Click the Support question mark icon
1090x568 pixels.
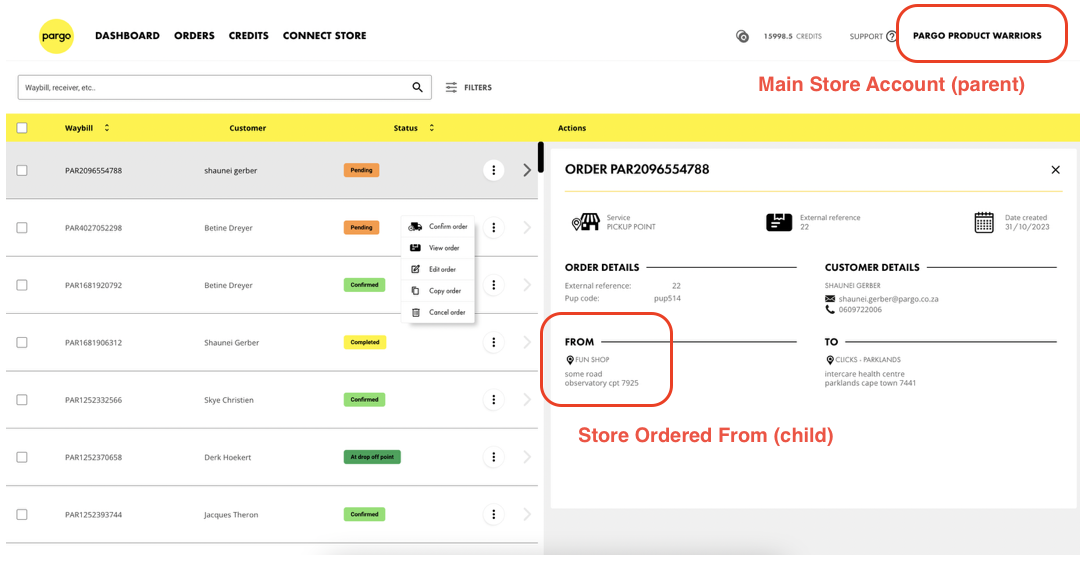click(x=892, y=36)
